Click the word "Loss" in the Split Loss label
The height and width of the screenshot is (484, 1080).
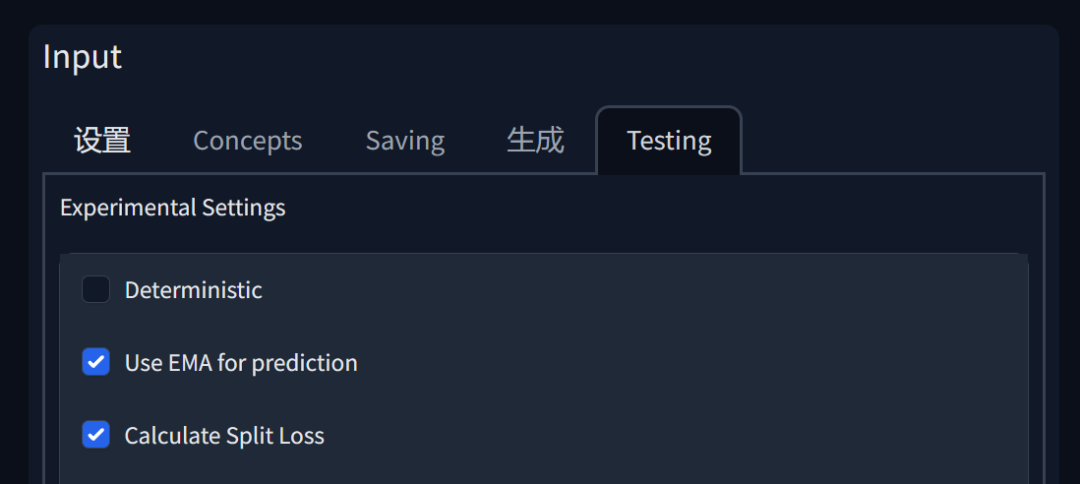coord(302,435)
